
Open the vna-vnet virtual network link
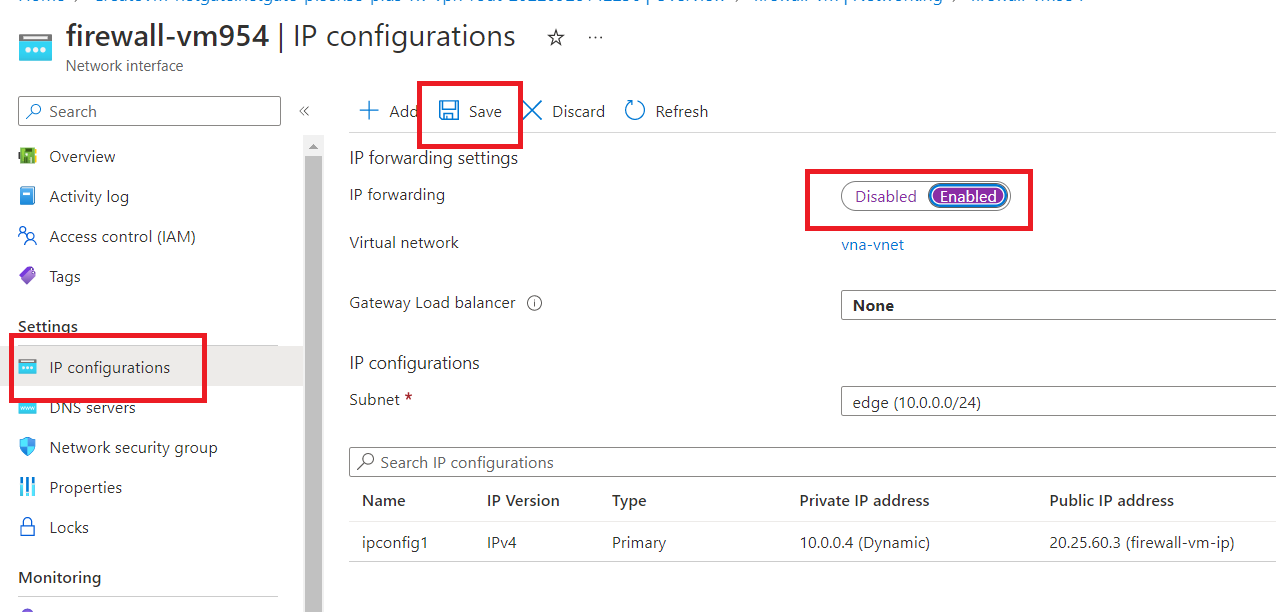tap(872, 244)
